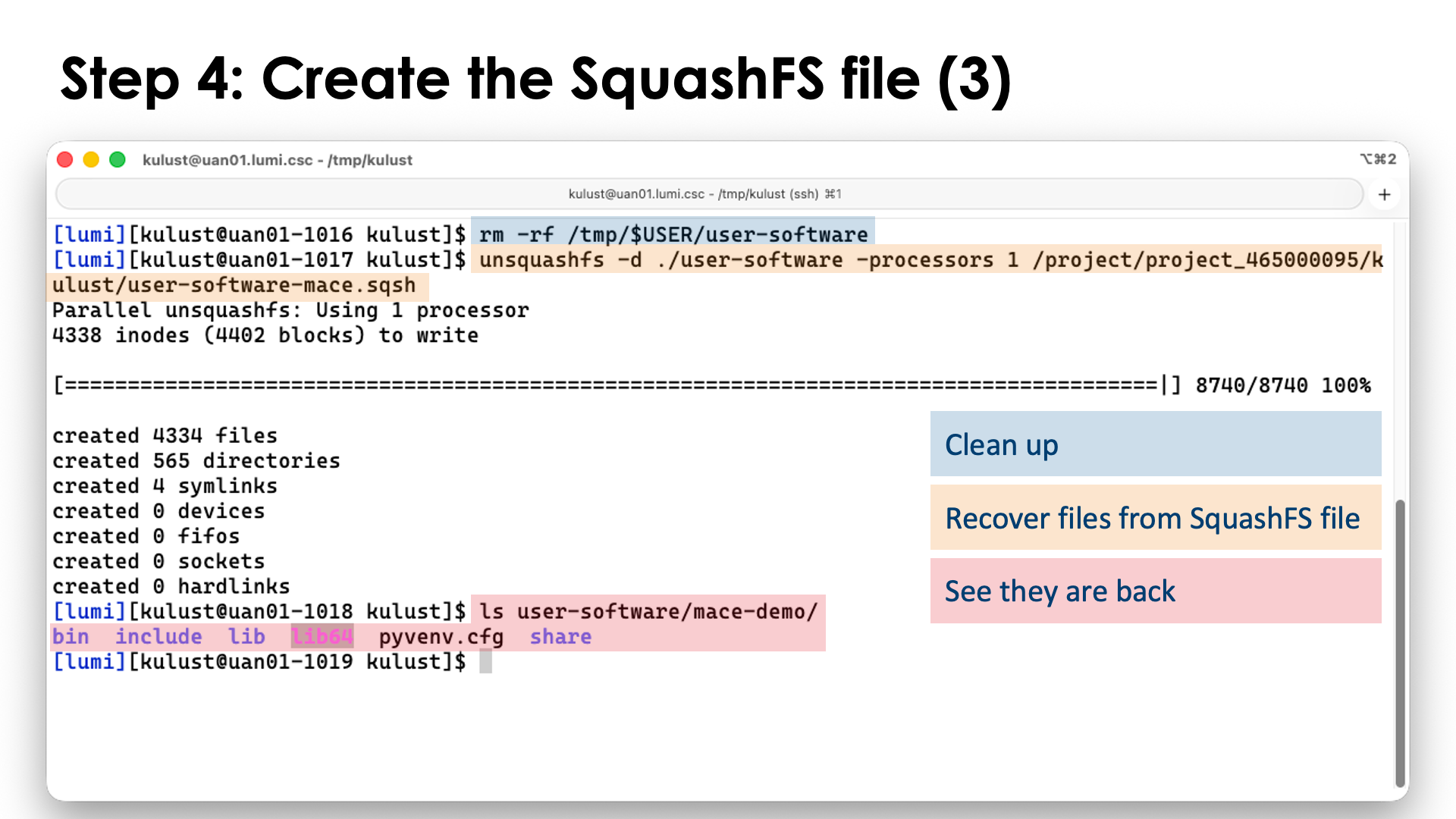Image resolution: width=1456 pixels, height=819 pixels.
Task: Select the bin directory in ls output
Action: pos(71,636)
